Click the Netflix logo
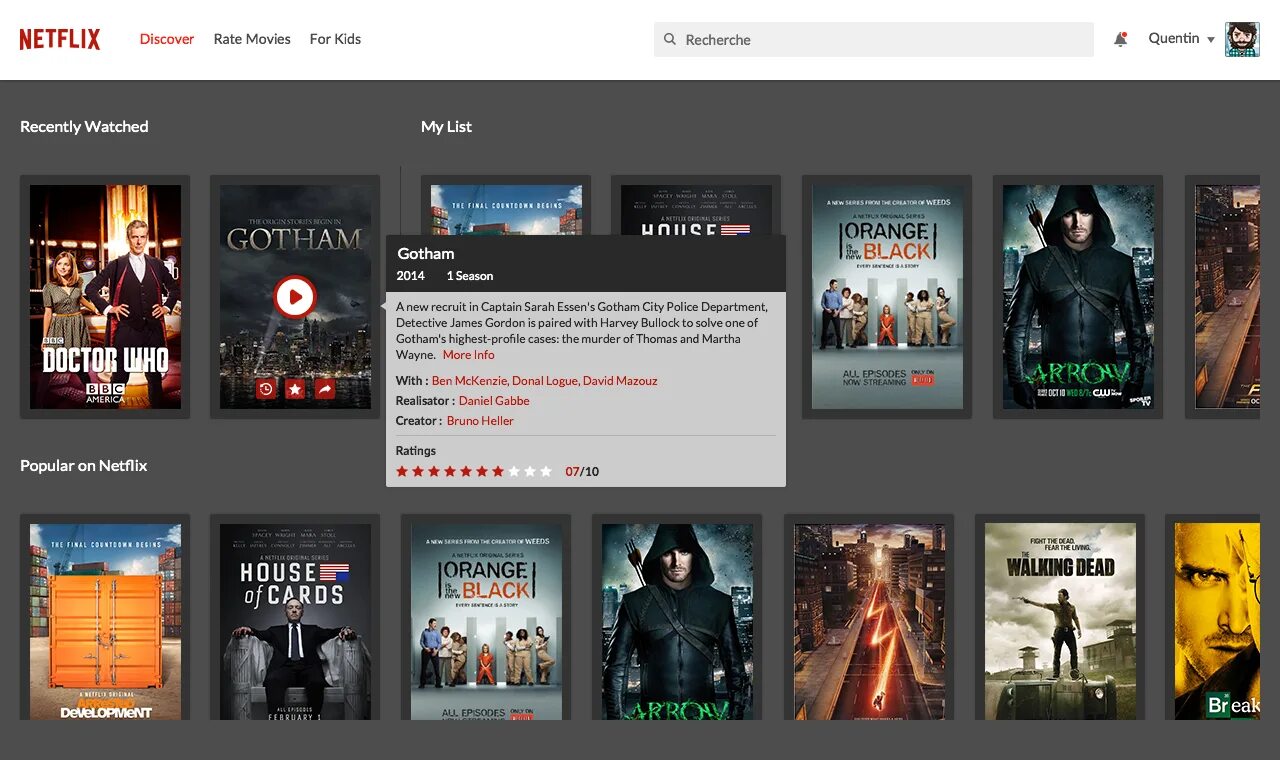The image size is (1280, 760). pyautogui.click(x=60, y=39)
